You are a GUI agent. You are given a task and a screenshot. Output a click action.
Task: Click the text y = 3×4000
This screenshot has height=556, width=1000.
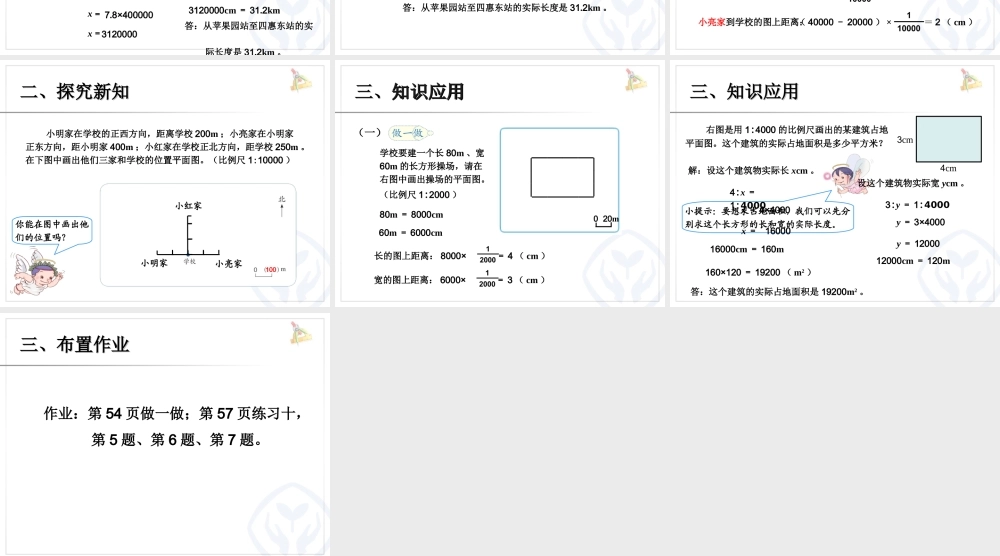coord(920,223)
